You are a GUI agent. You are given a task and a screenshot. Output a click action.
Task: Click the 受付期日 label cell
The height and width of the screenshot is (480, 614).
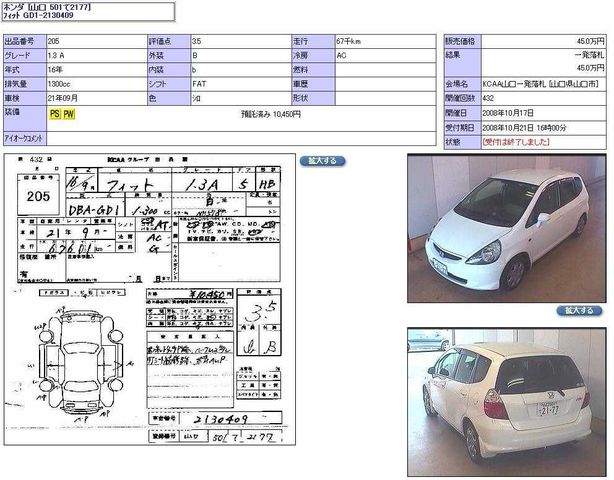click(x=463, y=127)
